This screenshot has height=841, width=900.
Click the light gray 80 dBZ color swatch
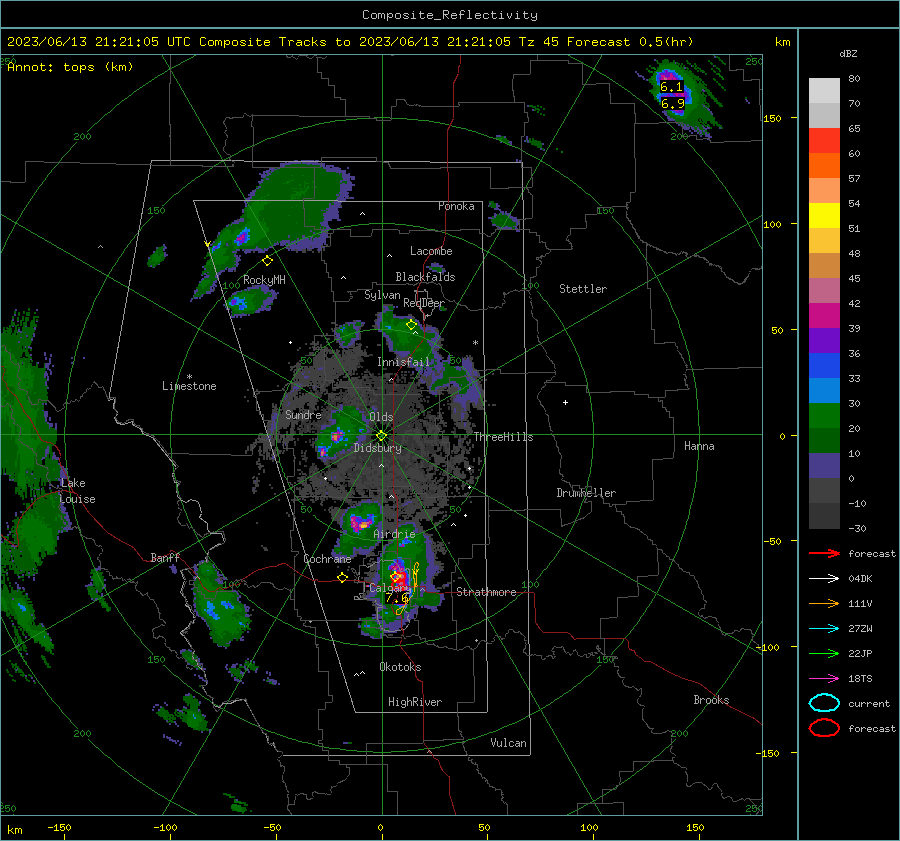[824, 90]
